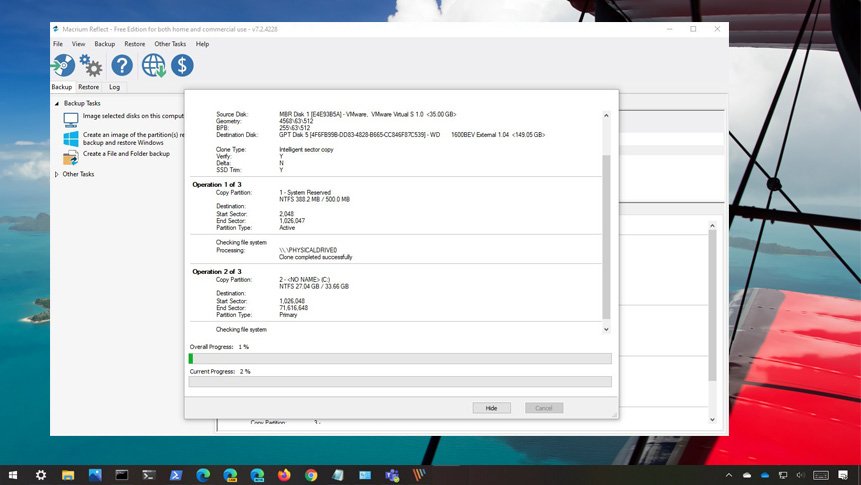This screenshot has height=485, width=861.
Task: Click the dollar sign purchase icon
Action: coord(182,66)
